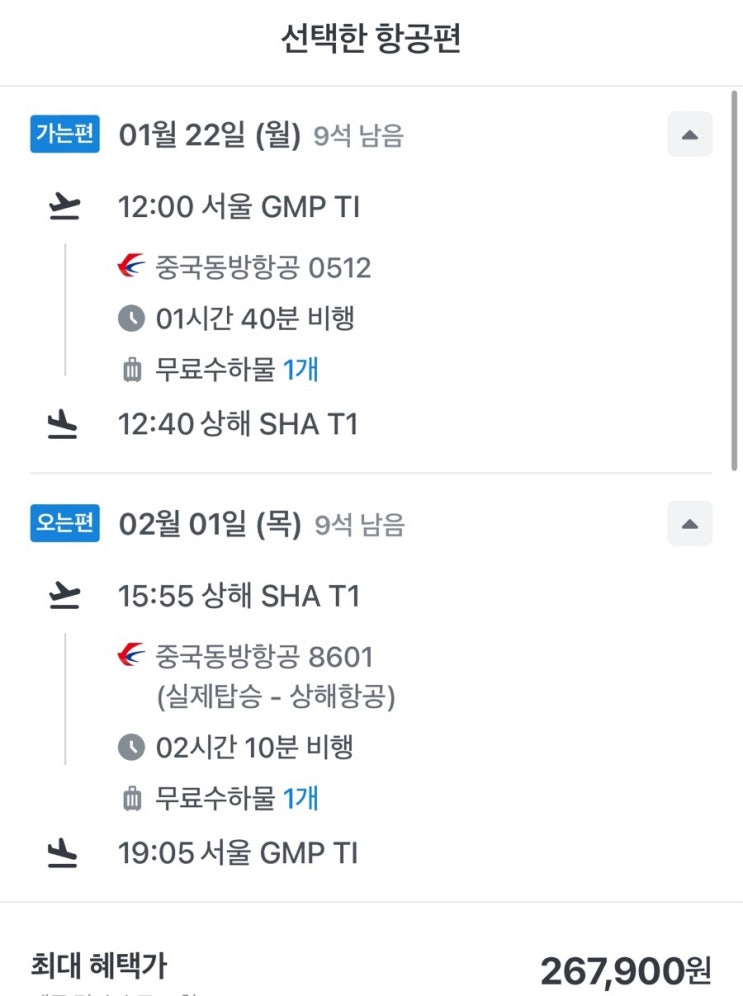Click the luggage icon in the outbound flight
This screenshot has height=996, width=743.
tap(131, 369)
